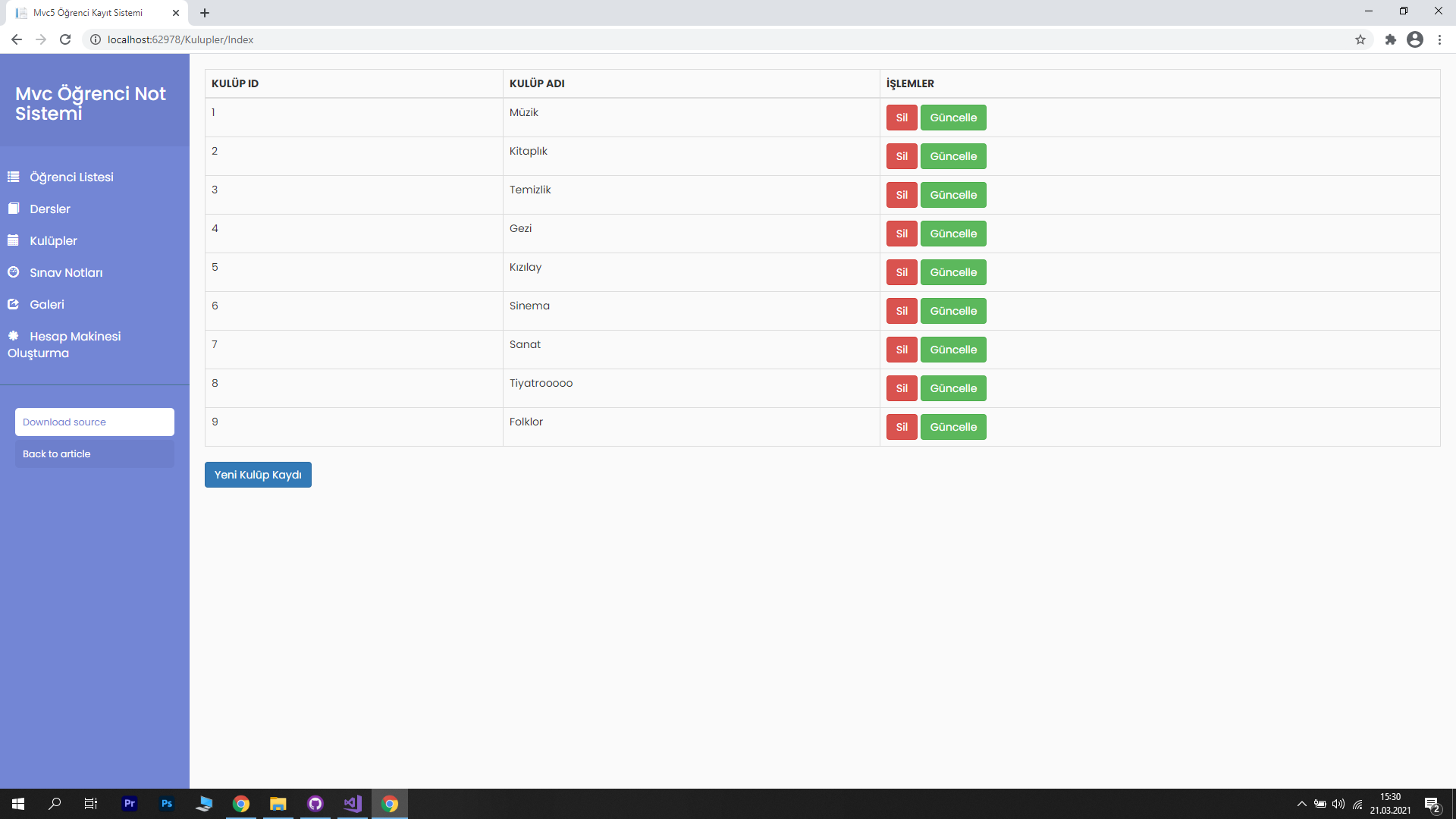
Task: Click Güncelle for the Sinema club
Action: pos(953,311)
